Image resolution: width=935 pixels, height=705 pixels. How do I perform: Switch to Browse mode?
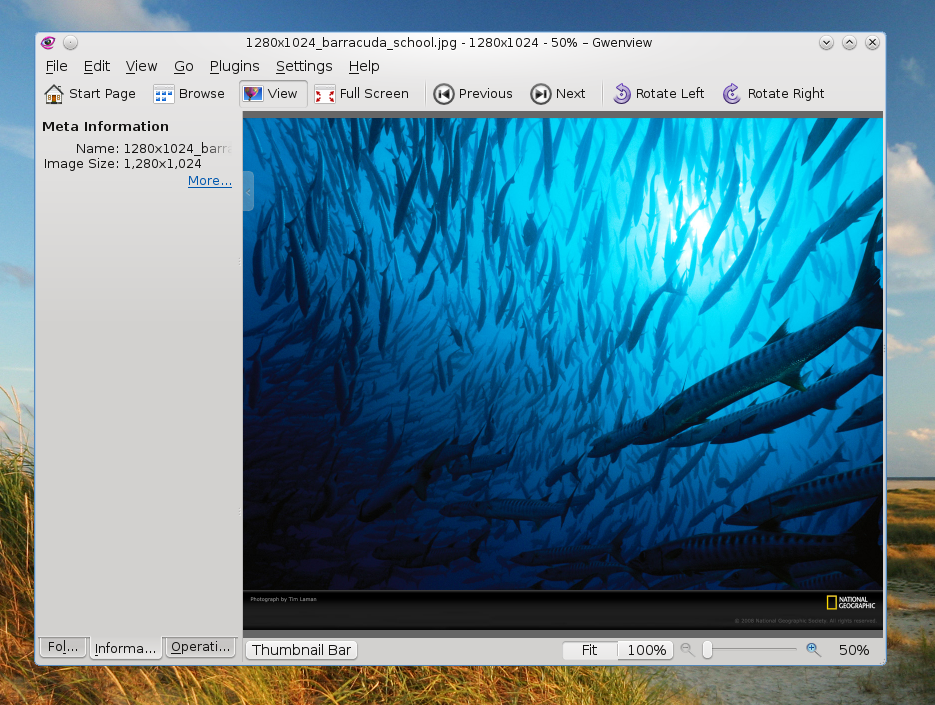[188, 94]
